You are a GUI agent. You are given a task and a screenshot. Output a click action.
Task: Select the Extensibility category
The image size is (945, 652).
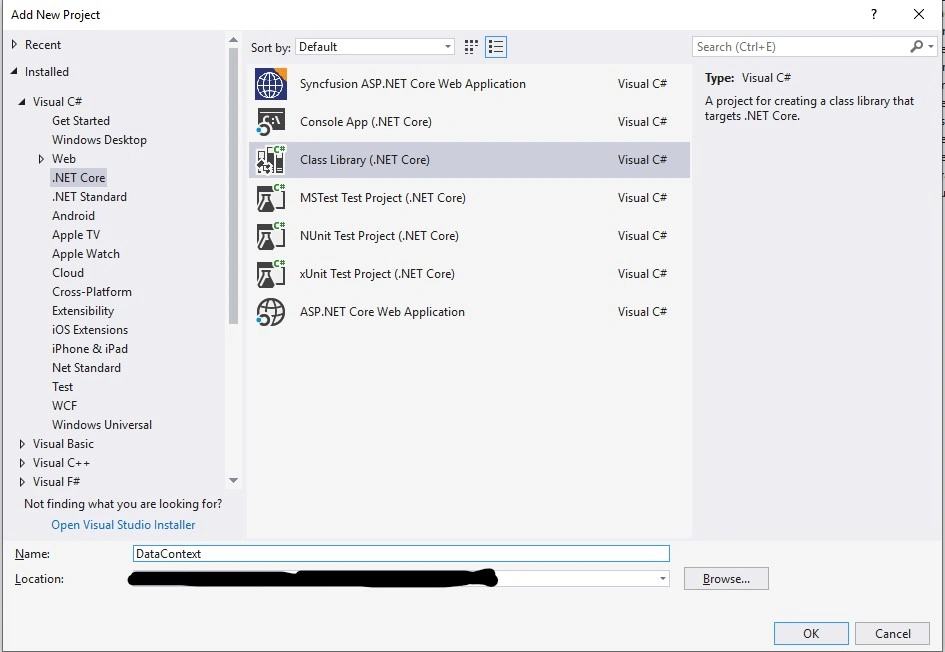(83, 311)
